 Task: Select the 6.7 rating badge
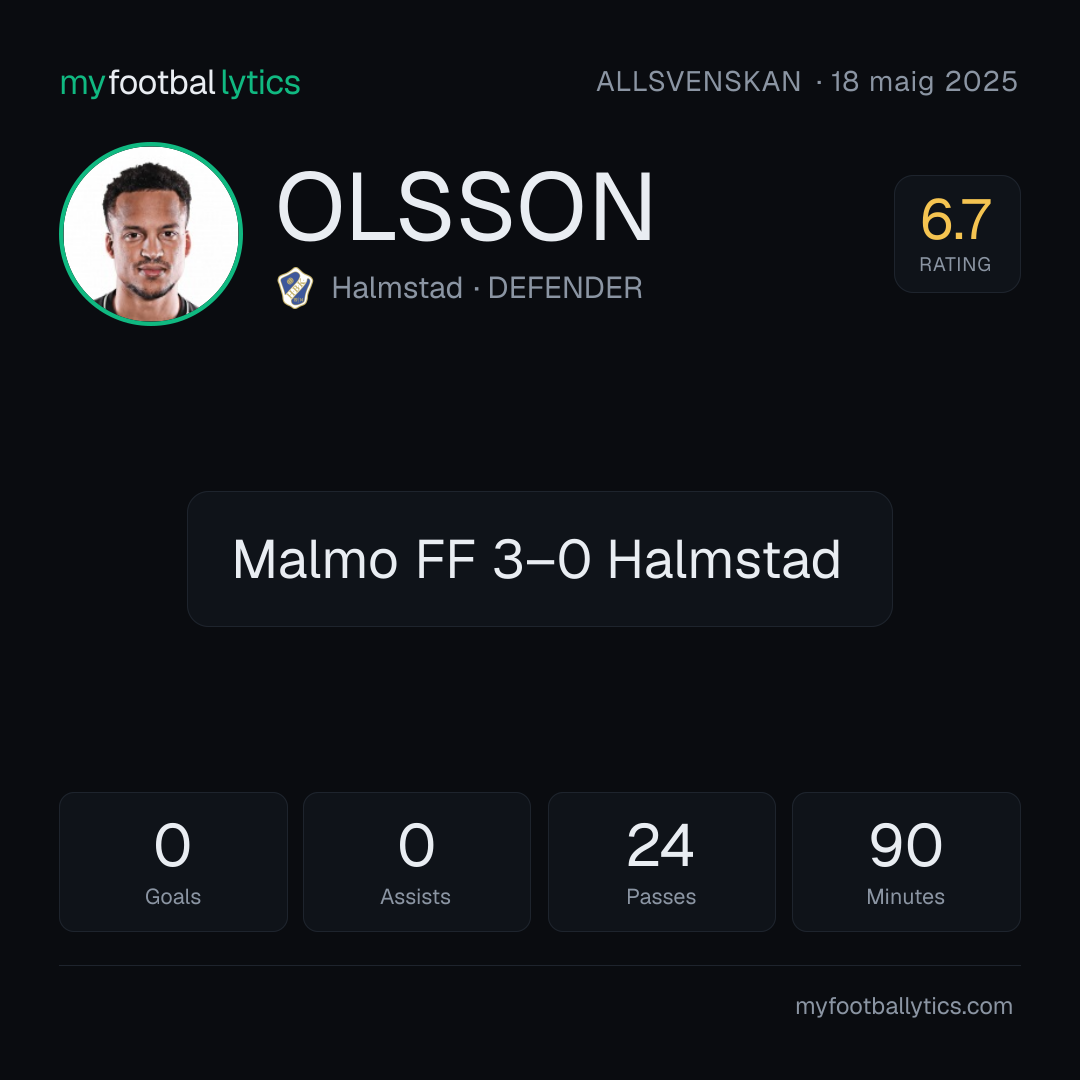pos(957,233)
